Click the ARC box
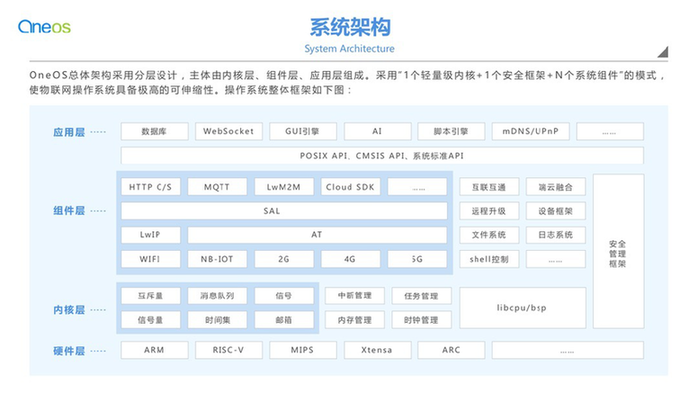The height and width of the screenshot is (393, 698). 451,350
